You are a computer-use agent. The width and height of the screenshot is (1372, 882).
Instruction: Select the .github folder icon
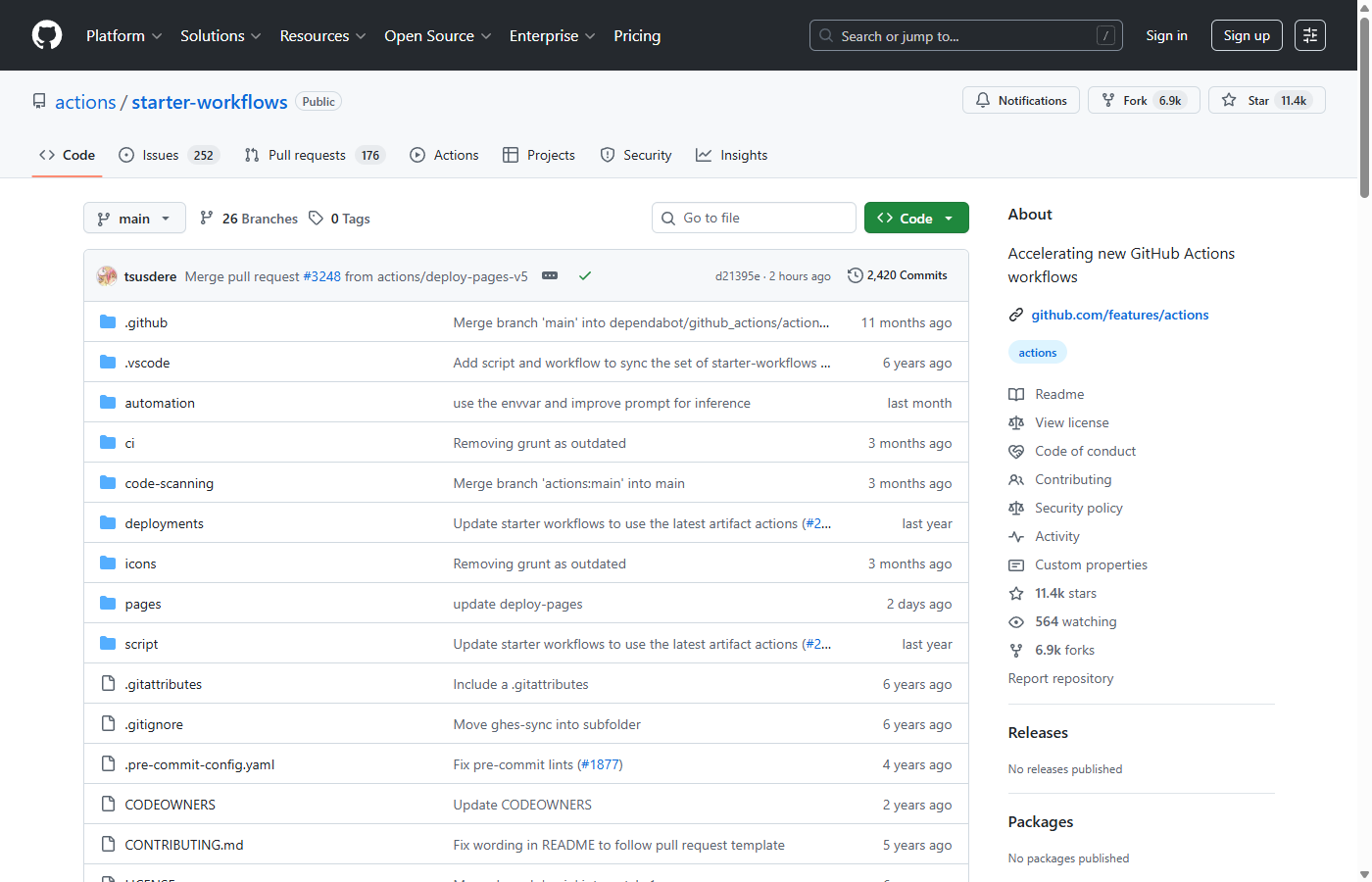coord(108,321)
